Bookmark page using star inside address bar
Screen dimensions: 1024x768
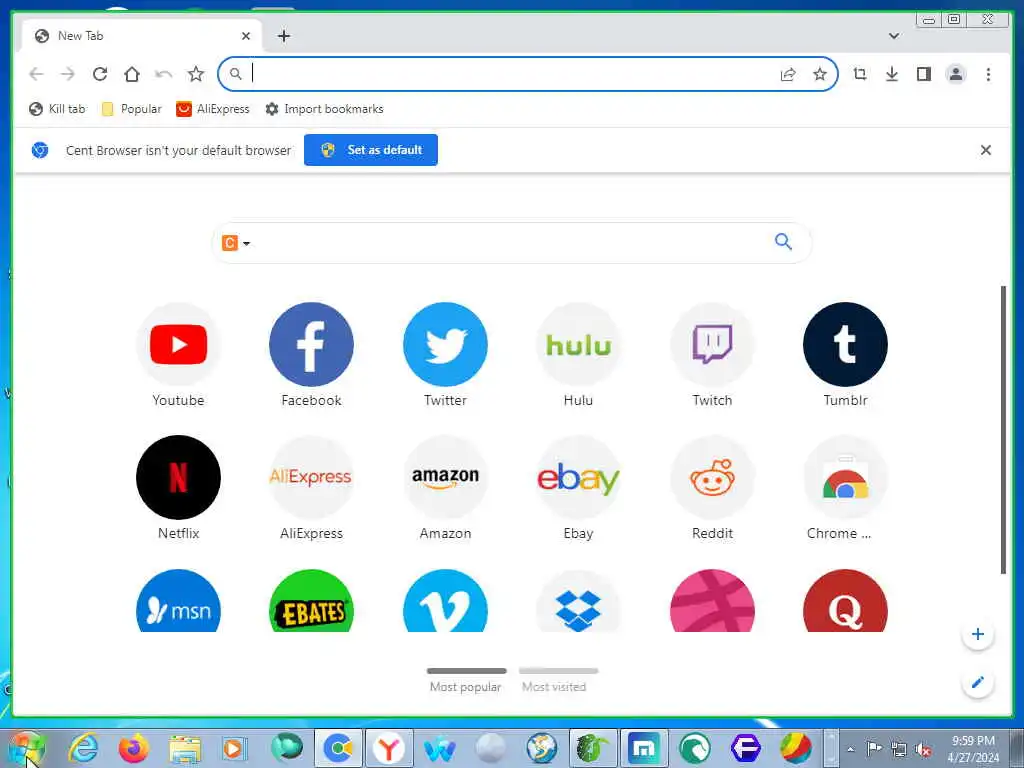[x=820, y=74]
